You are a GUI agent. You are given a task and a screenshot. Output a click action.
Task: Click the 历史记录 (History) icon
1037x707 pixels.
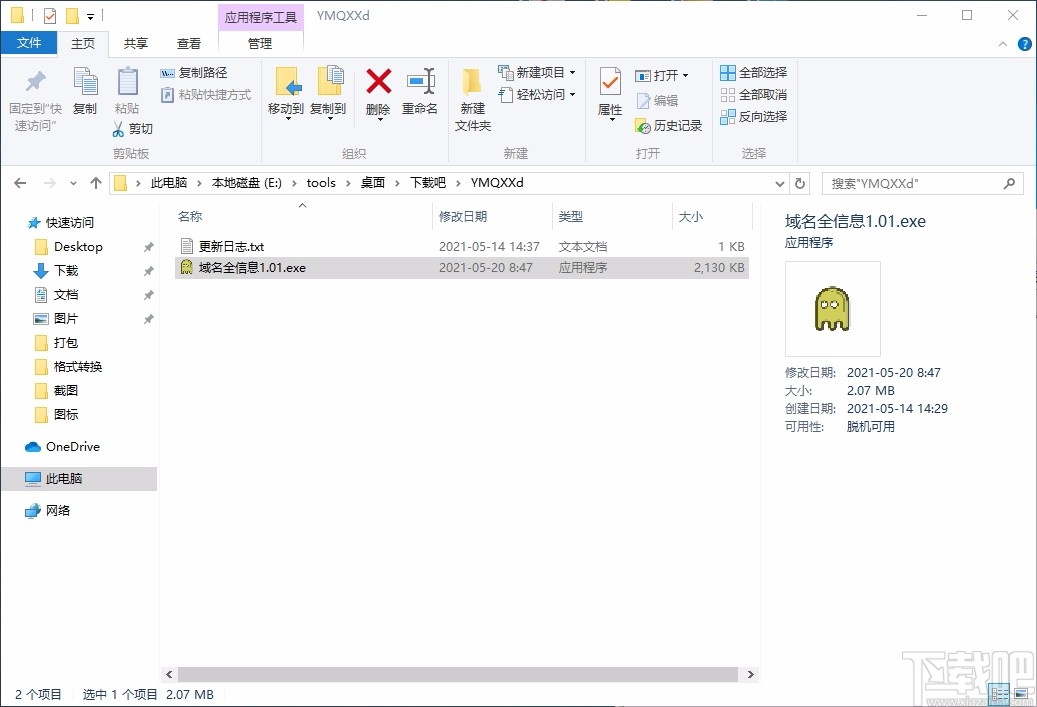pyautogui.click(x=652, y=126)
